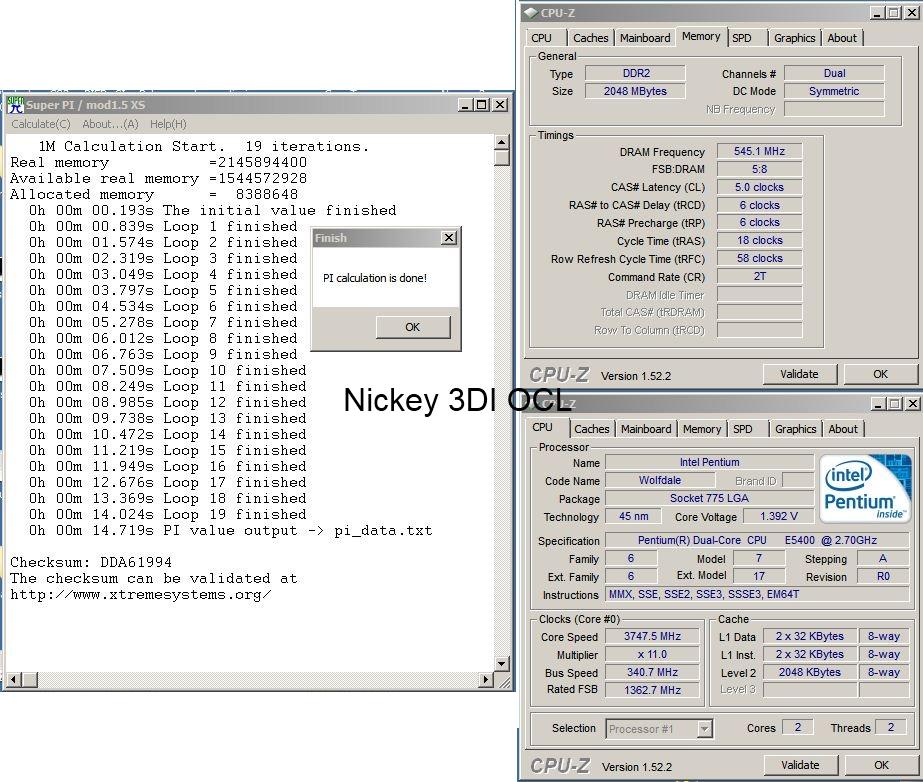Click the Checksum: DDA61994 line
Viewport: 923px width, 782px height.
(91, 562)
